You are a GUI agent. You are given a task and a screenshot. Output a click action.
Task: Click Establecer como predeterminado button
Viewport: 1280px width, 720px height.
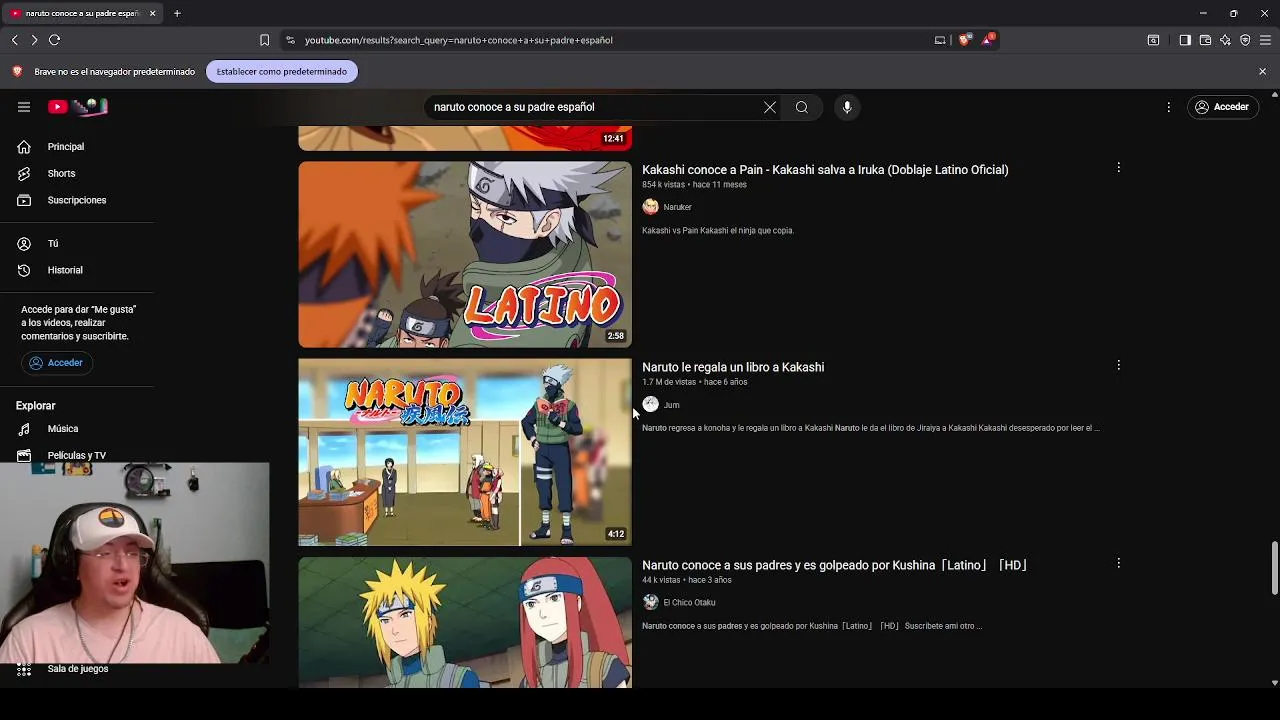[282, 72]
